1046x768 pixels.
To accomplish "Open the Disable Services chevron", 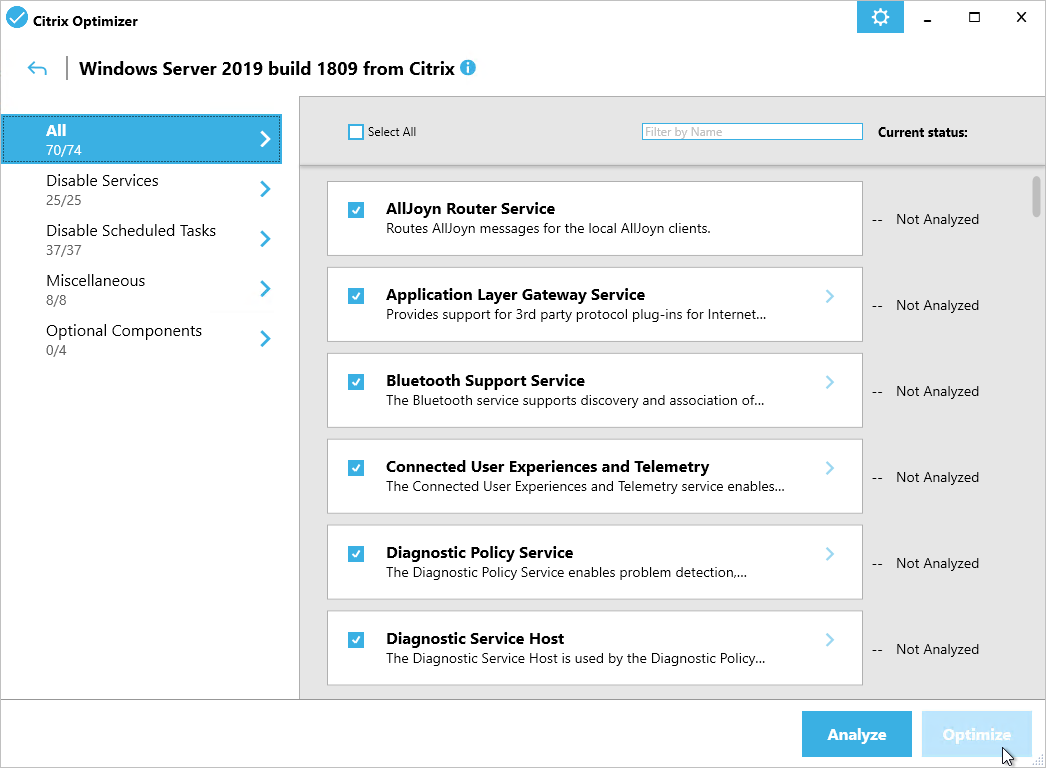I will point(266,189).
